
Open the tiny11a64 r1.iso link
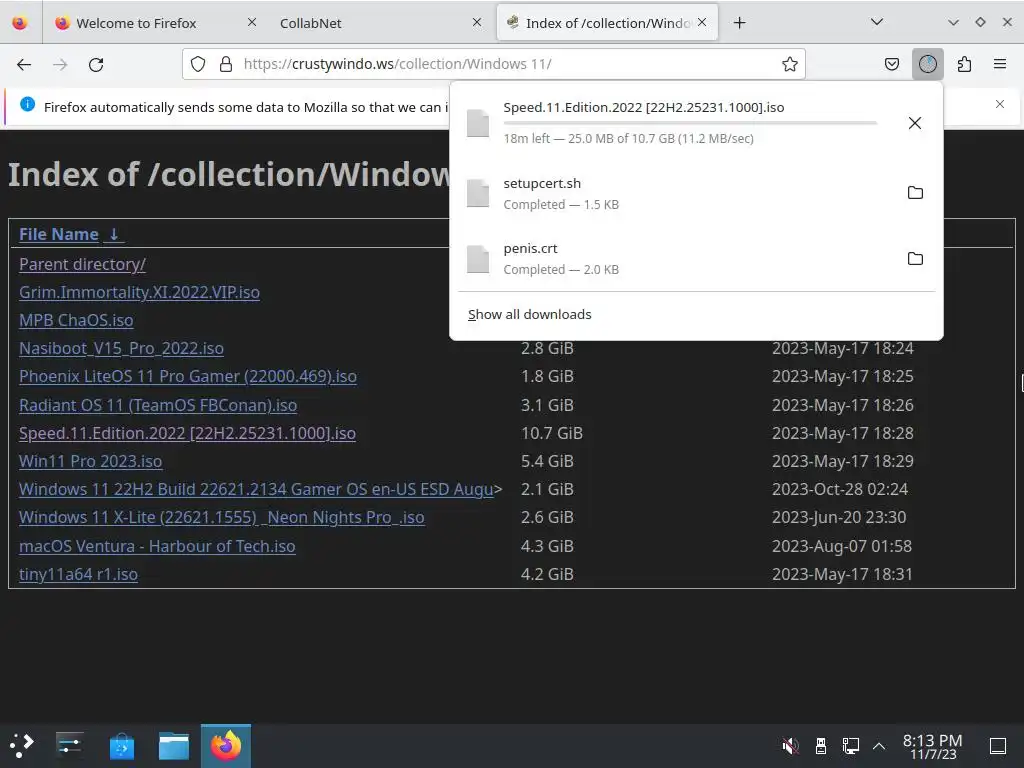(78, 575)
